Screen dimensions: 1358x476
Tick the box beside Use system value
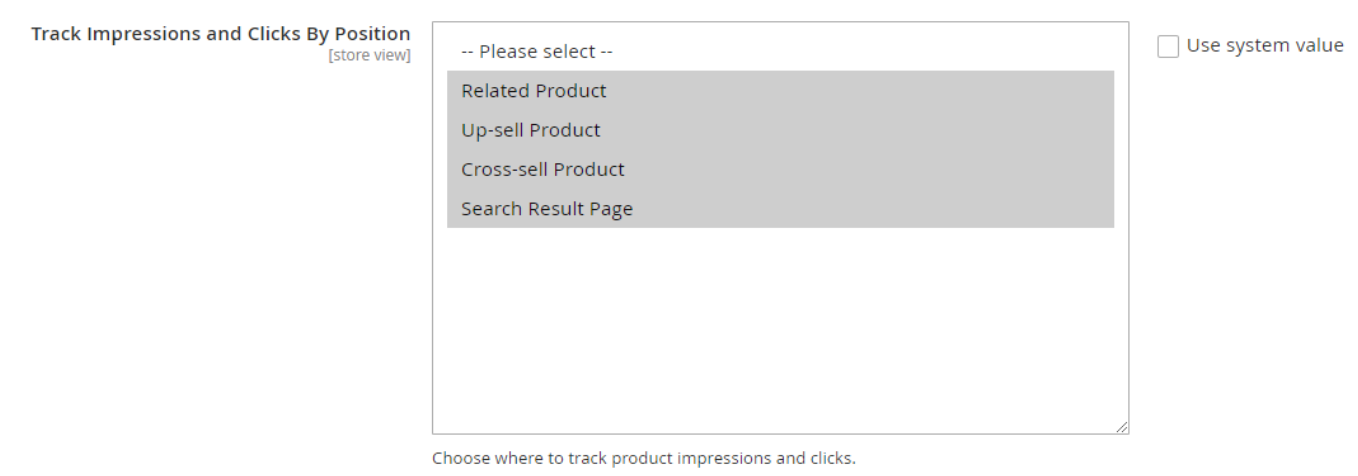(1167, 46)
